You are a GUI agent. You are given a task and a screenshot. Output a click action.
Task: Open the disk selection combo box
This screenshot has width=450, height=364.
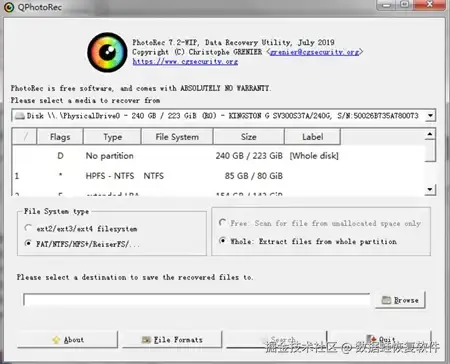pyautogui.click(x=223, y=116)
